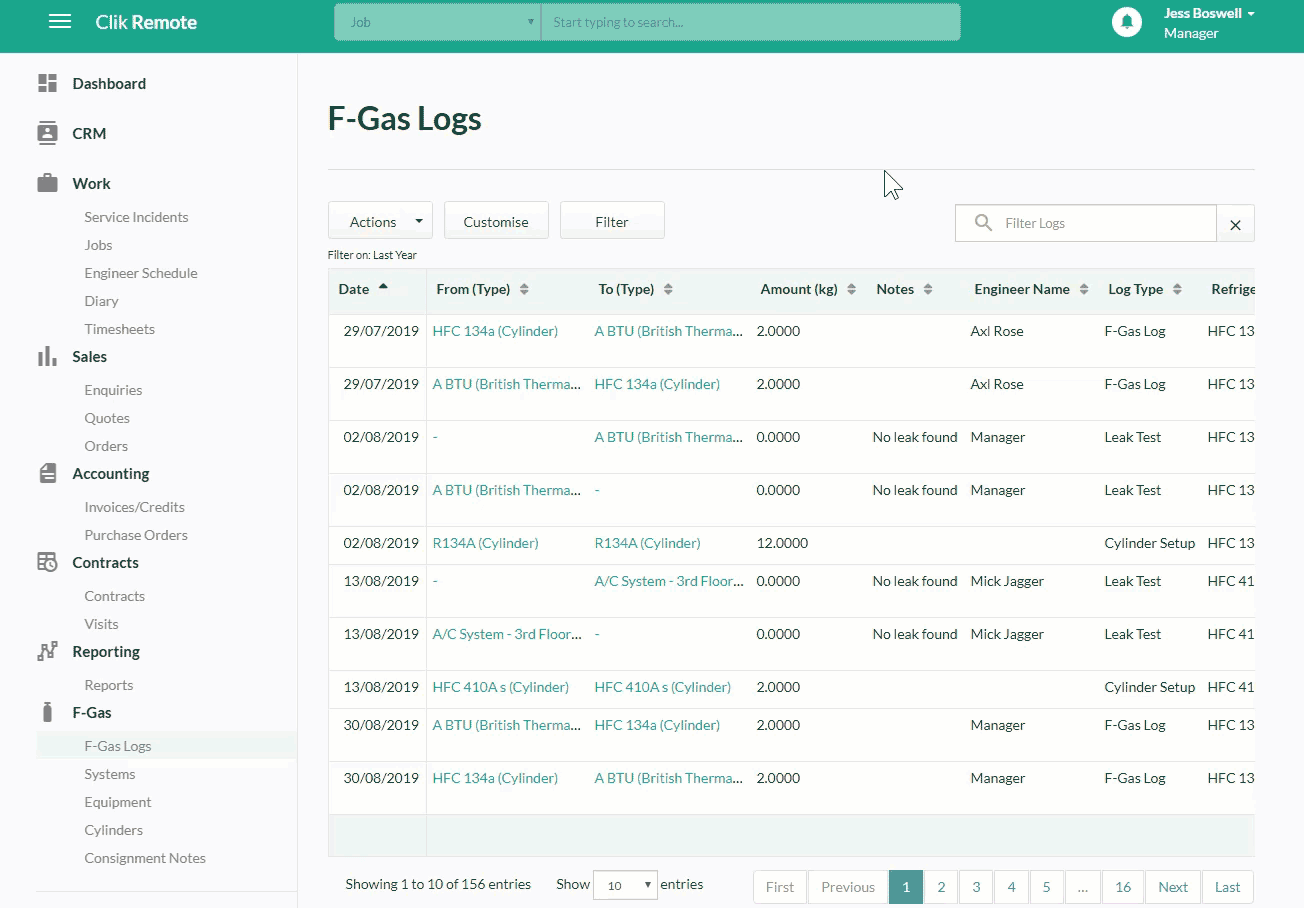Click the Clik Remote logo text
This screenshot has width=1304, height=908.
point(146,22)
